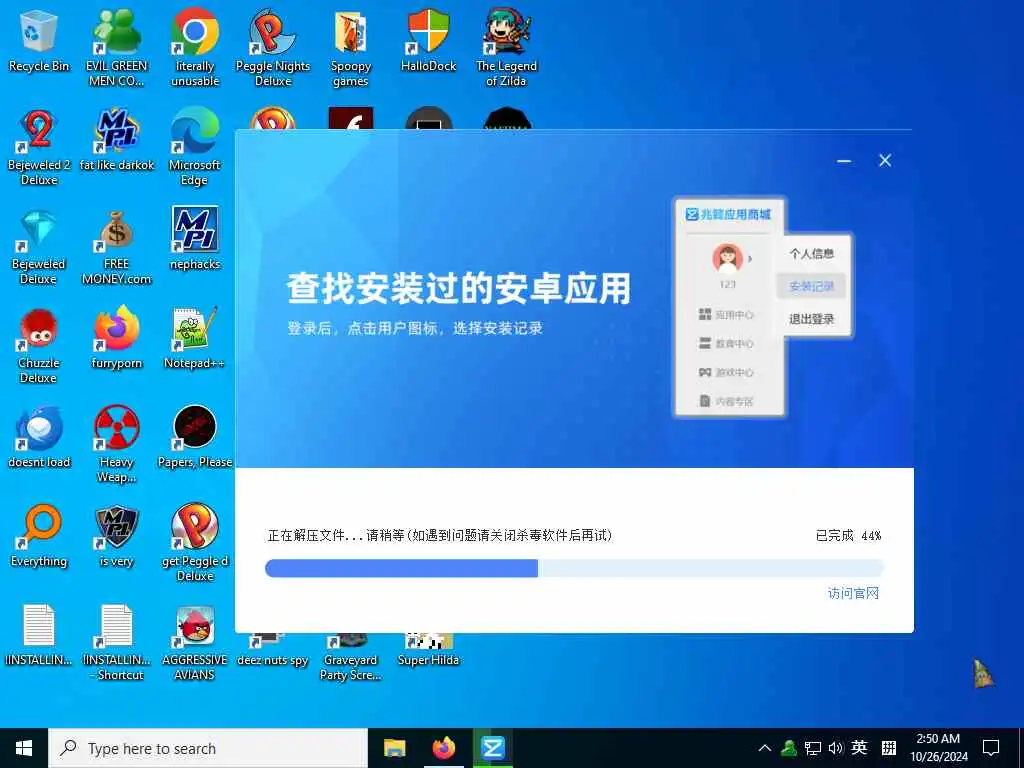This screenshot has height=768, width=1024.
Task: Select the Everything search icon
Action: click(39, 537)
